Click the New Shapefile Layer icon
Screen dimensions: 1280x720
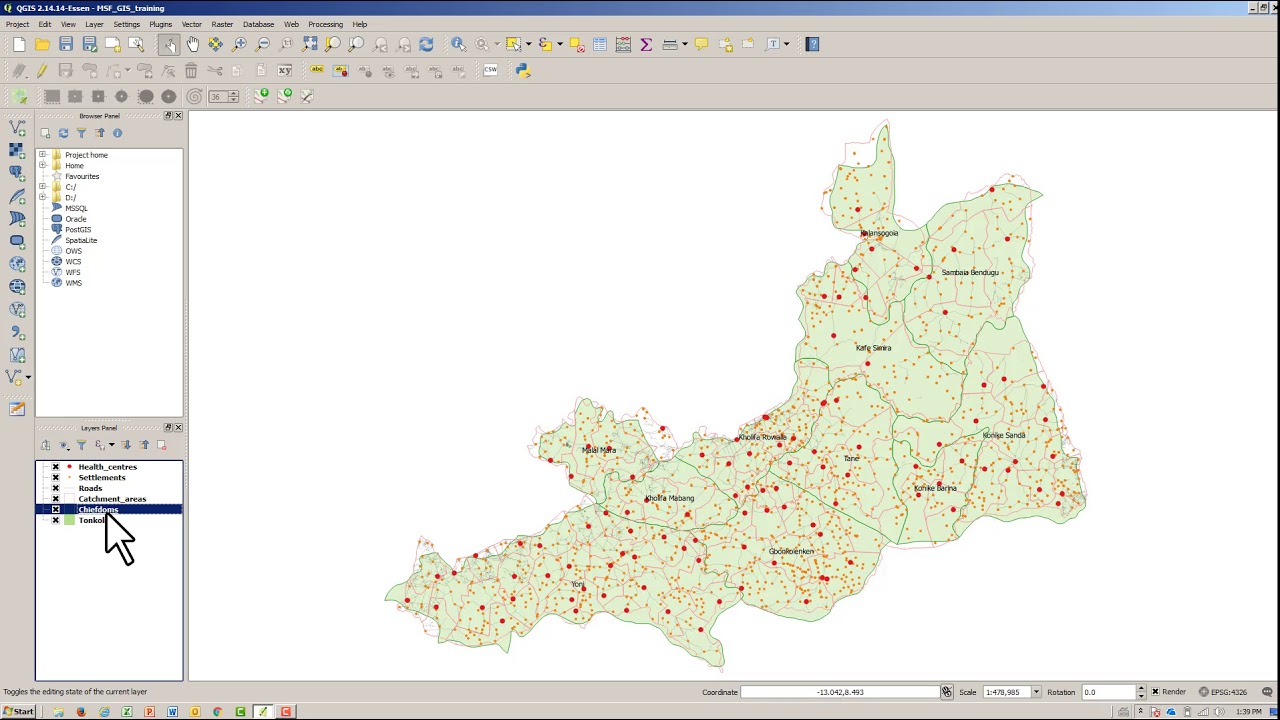[x=16, y=377]
